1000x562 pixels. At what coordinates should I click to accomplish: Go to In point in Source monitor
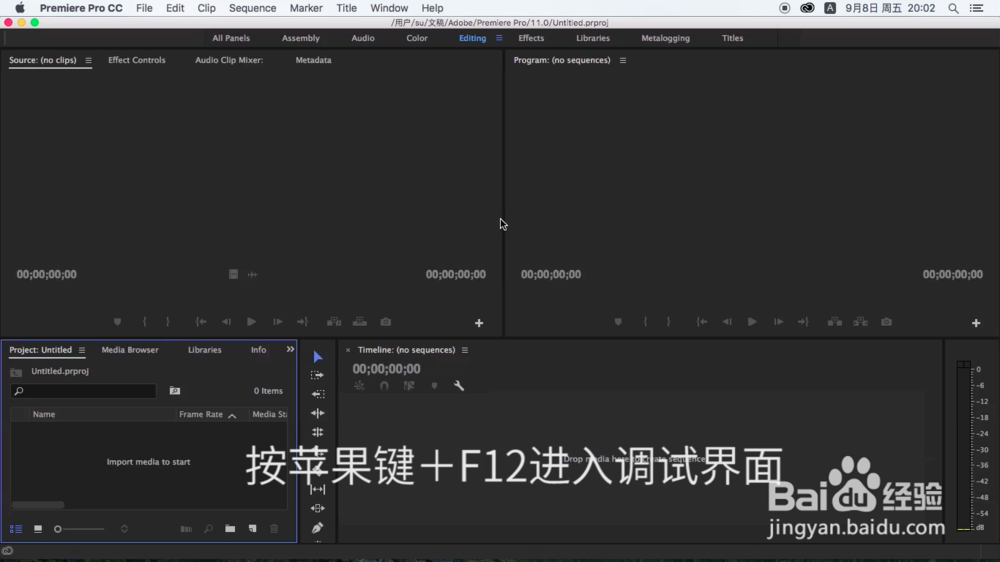[201, 322]
